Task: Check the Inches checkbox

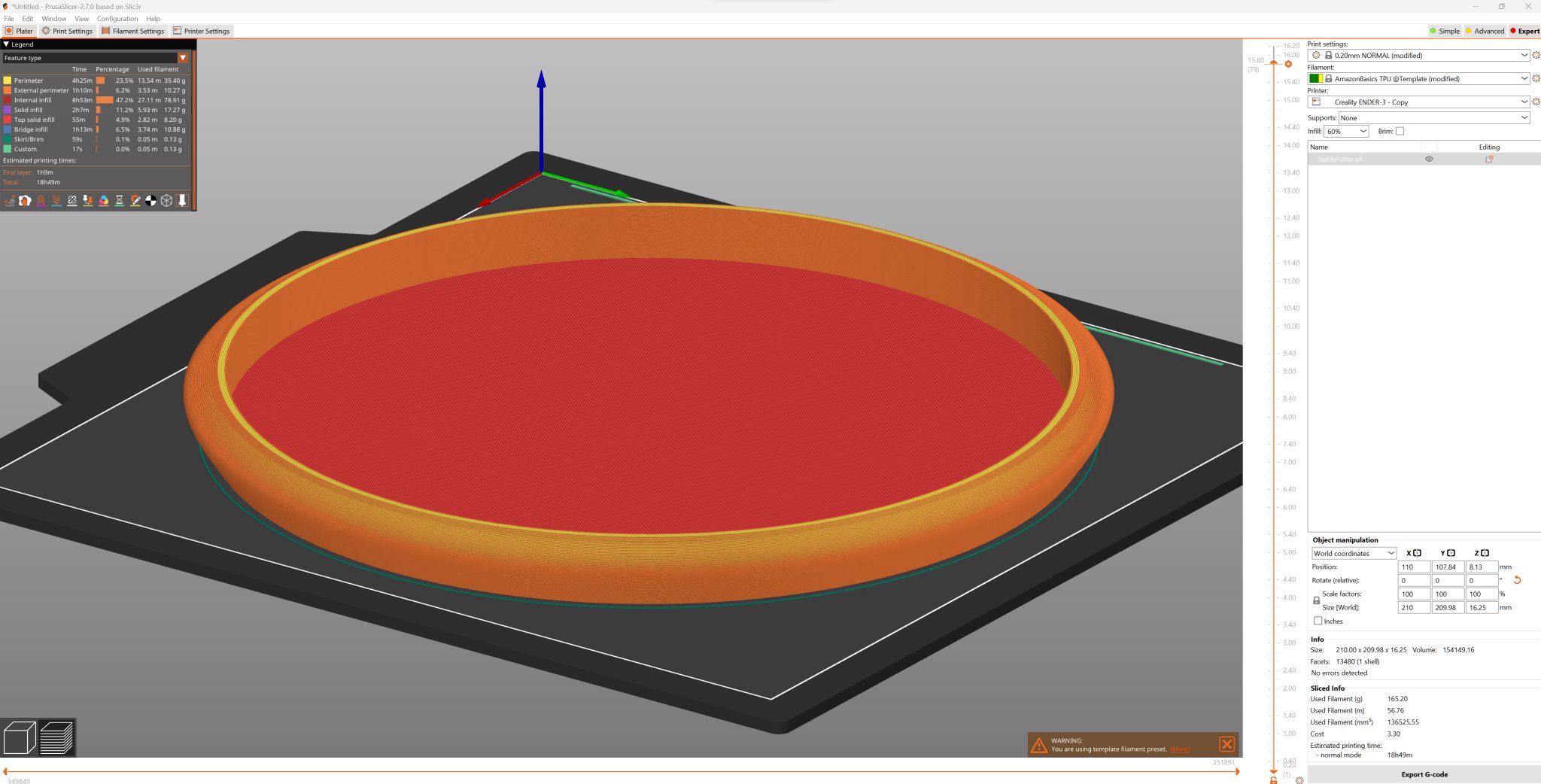Action: coord(1318,621)
